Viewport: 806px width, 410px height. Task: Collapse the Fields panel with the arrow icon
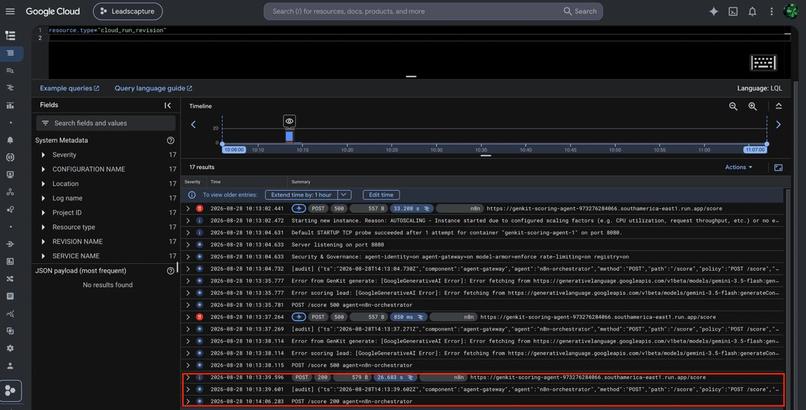(168, 105)
